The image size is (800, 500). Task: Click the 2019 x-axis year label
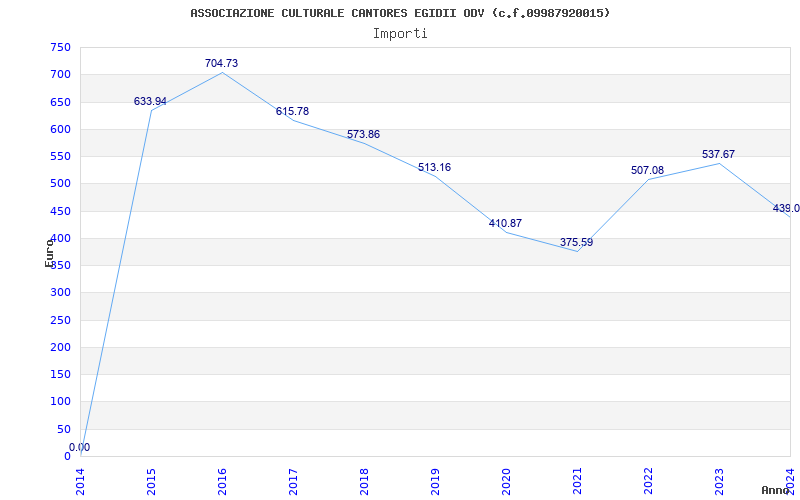435,482
